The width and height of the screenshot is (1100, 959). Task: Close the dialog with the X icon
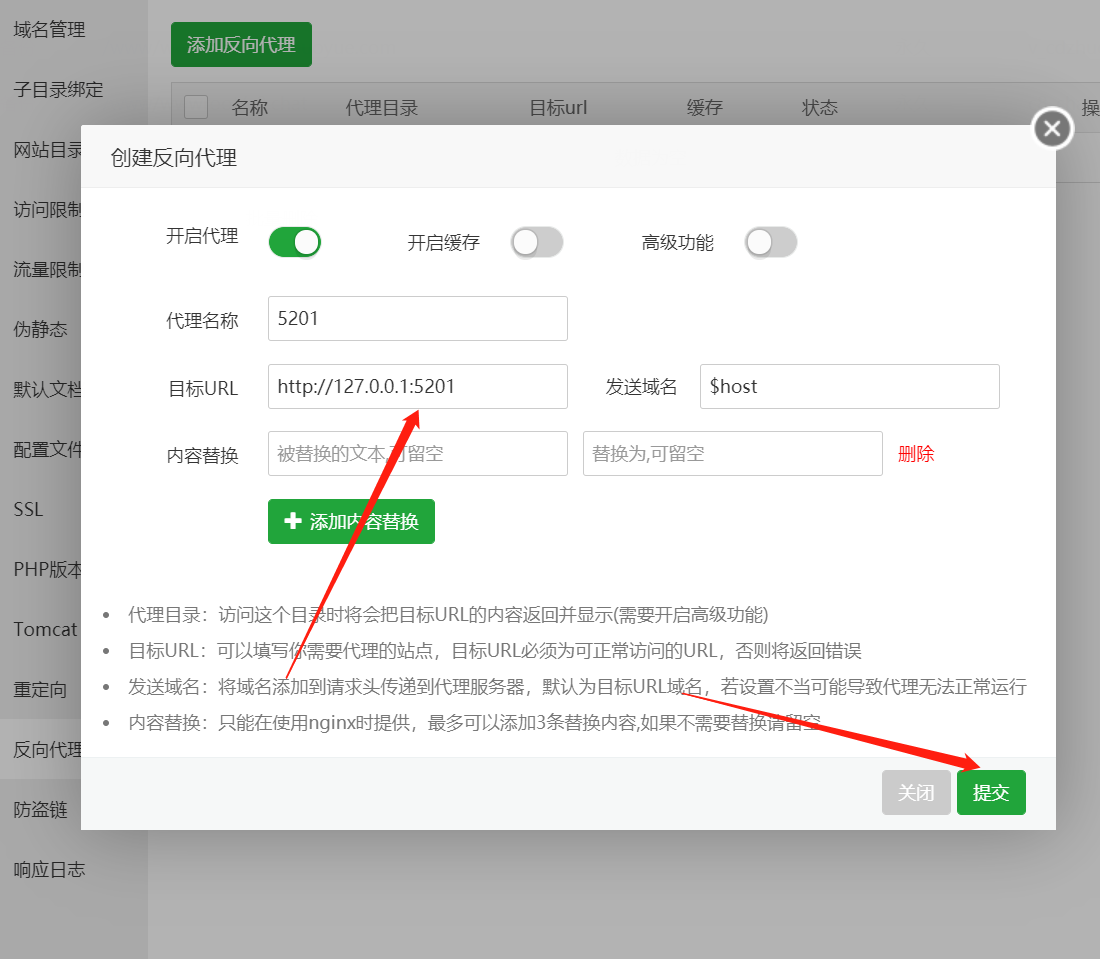click(1052, 128)
